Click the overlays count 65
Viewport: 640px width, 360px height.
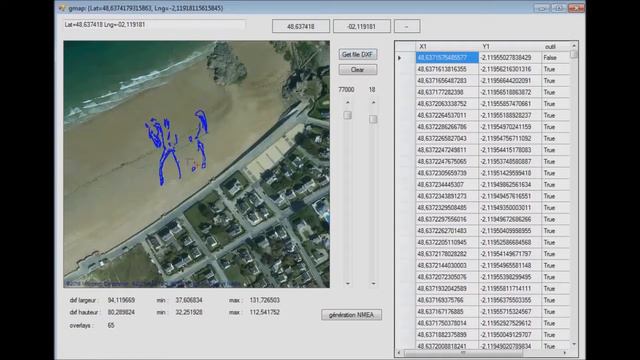pos(111,326)
